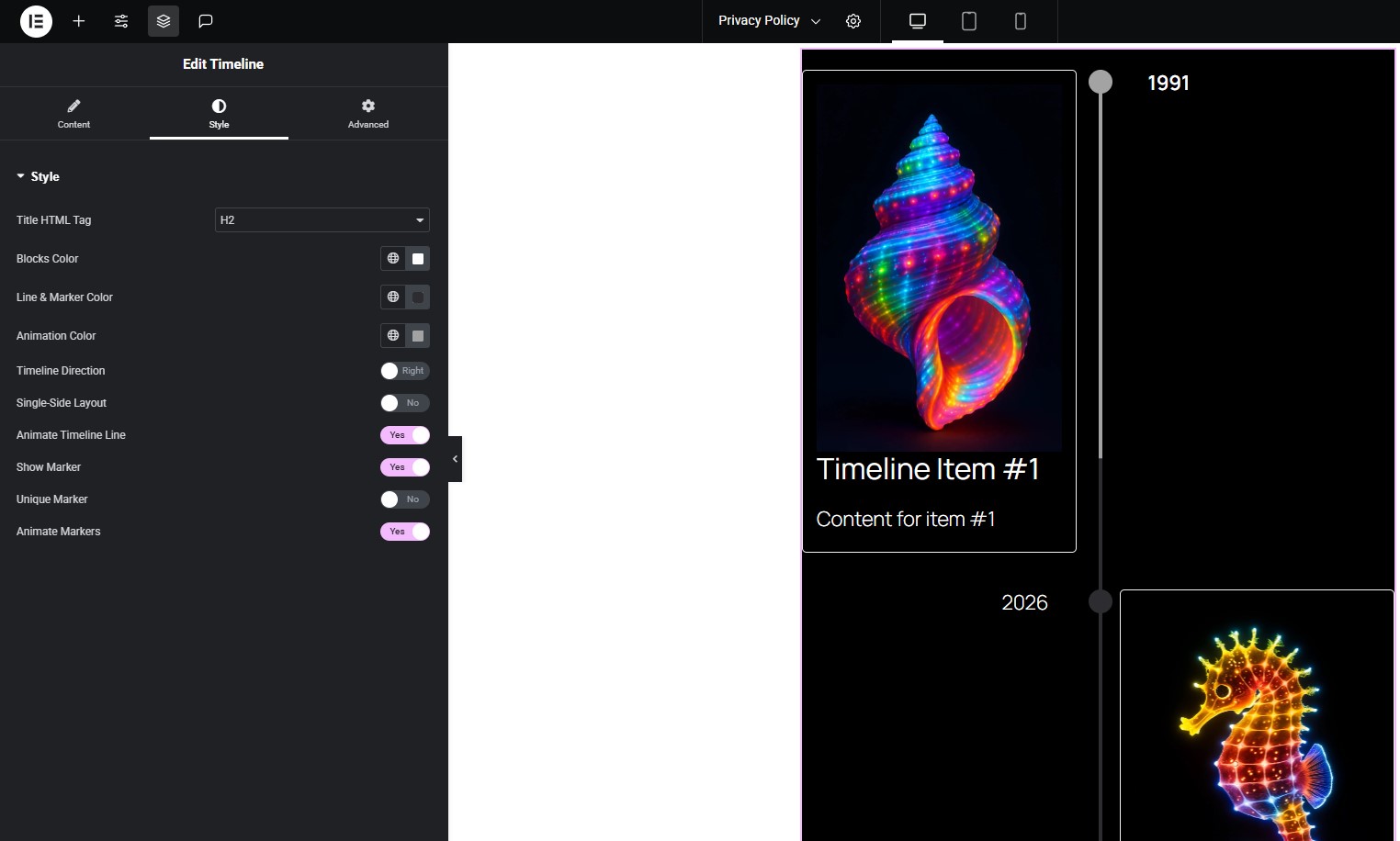1400x841 pixels.
Task: Enable the Unique Marker toggle
Action: point(405,499)
